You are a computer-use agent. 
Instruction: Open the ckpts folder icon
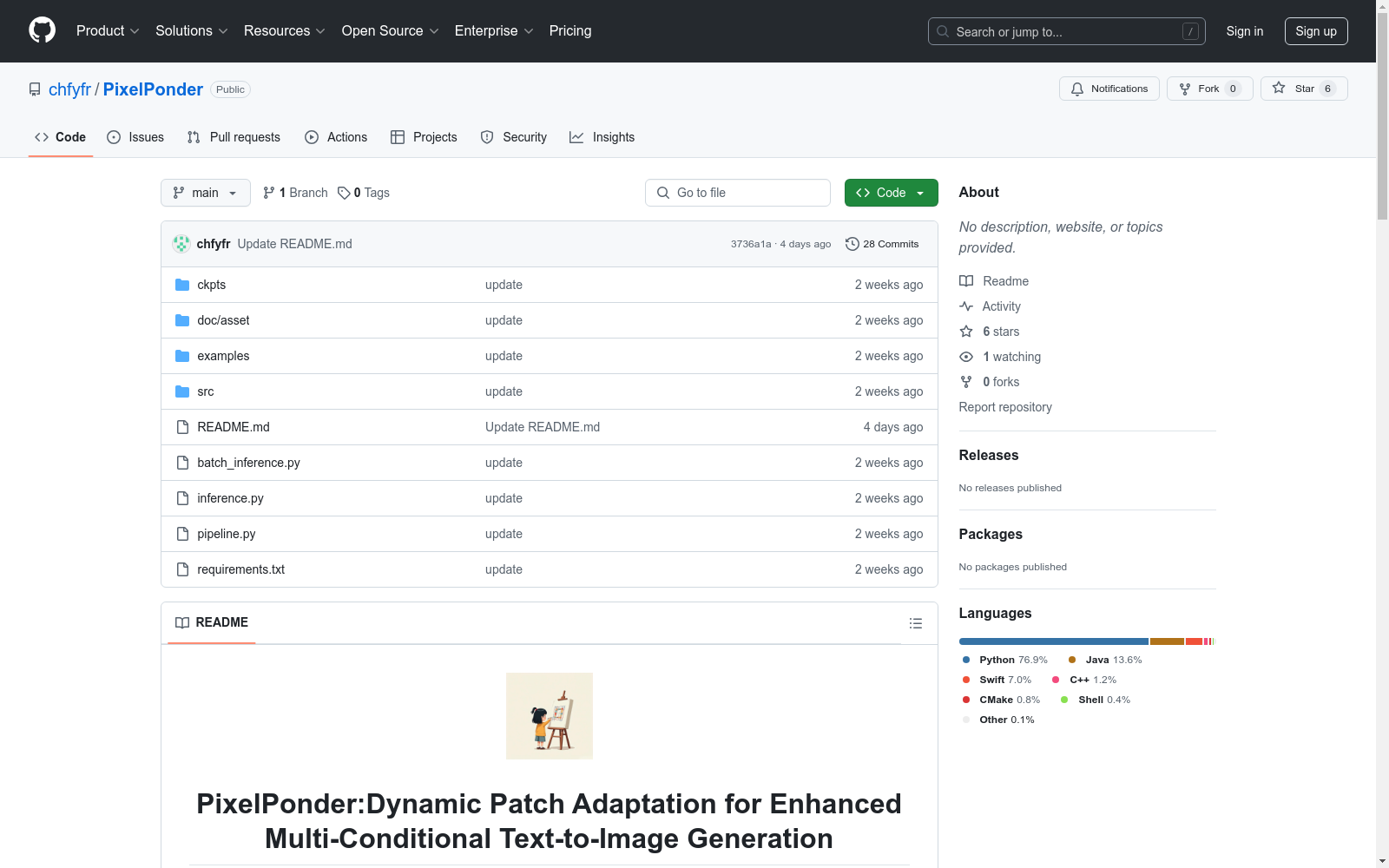pyautogui.click(x=182, y=285)
